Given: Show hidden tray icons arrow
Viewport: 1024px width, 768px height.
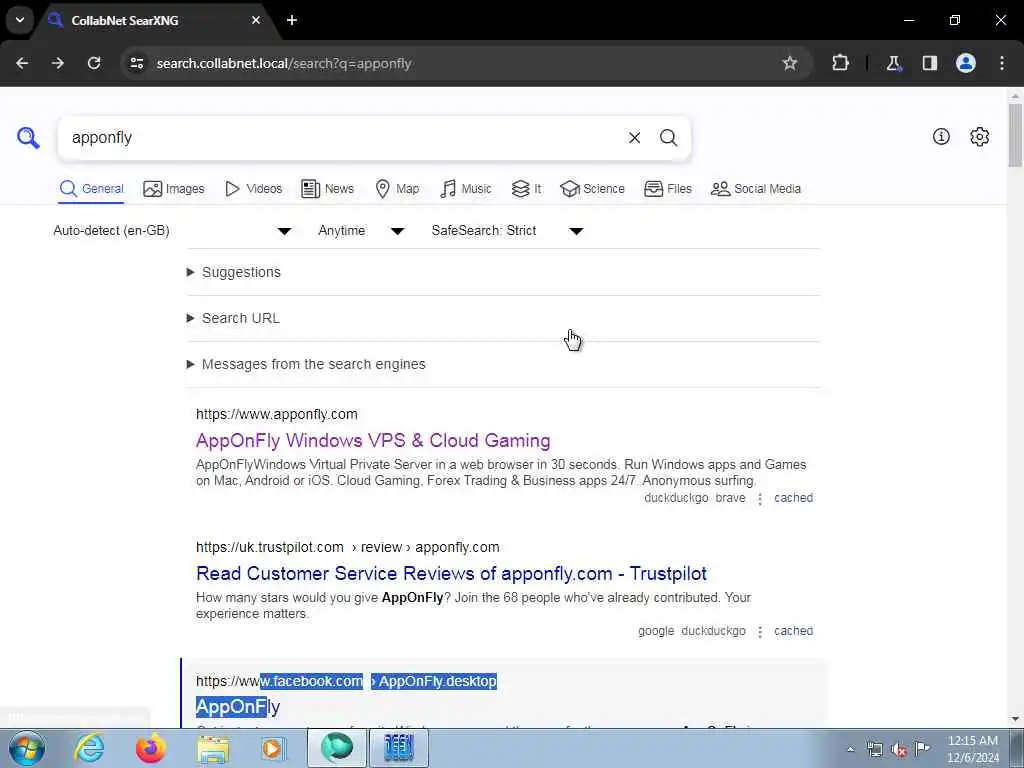Looking at the screenshot, I should 850,750.
